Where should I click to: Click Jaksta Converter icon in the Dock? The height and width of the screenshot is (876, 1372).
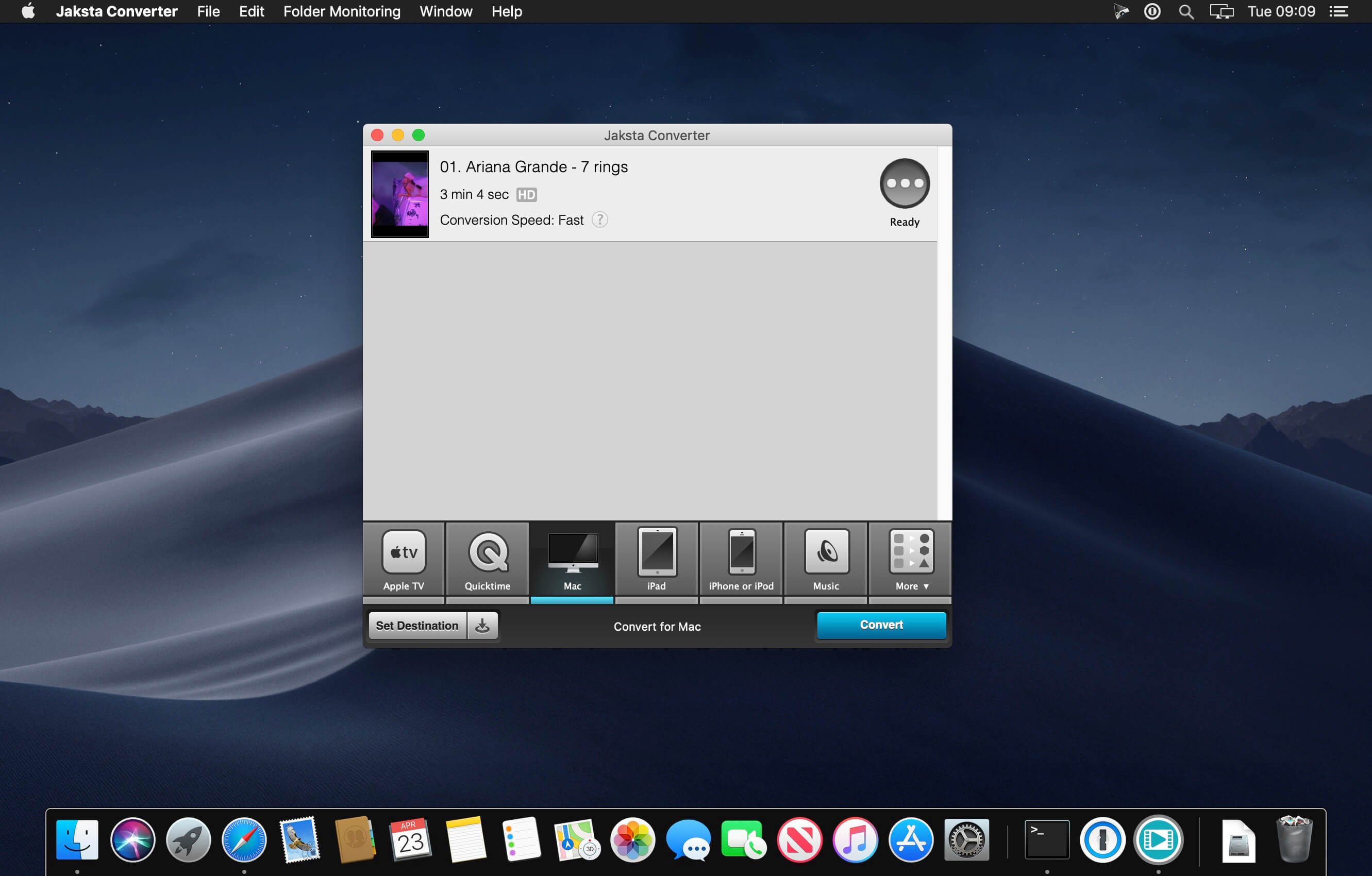point(1158,839)
